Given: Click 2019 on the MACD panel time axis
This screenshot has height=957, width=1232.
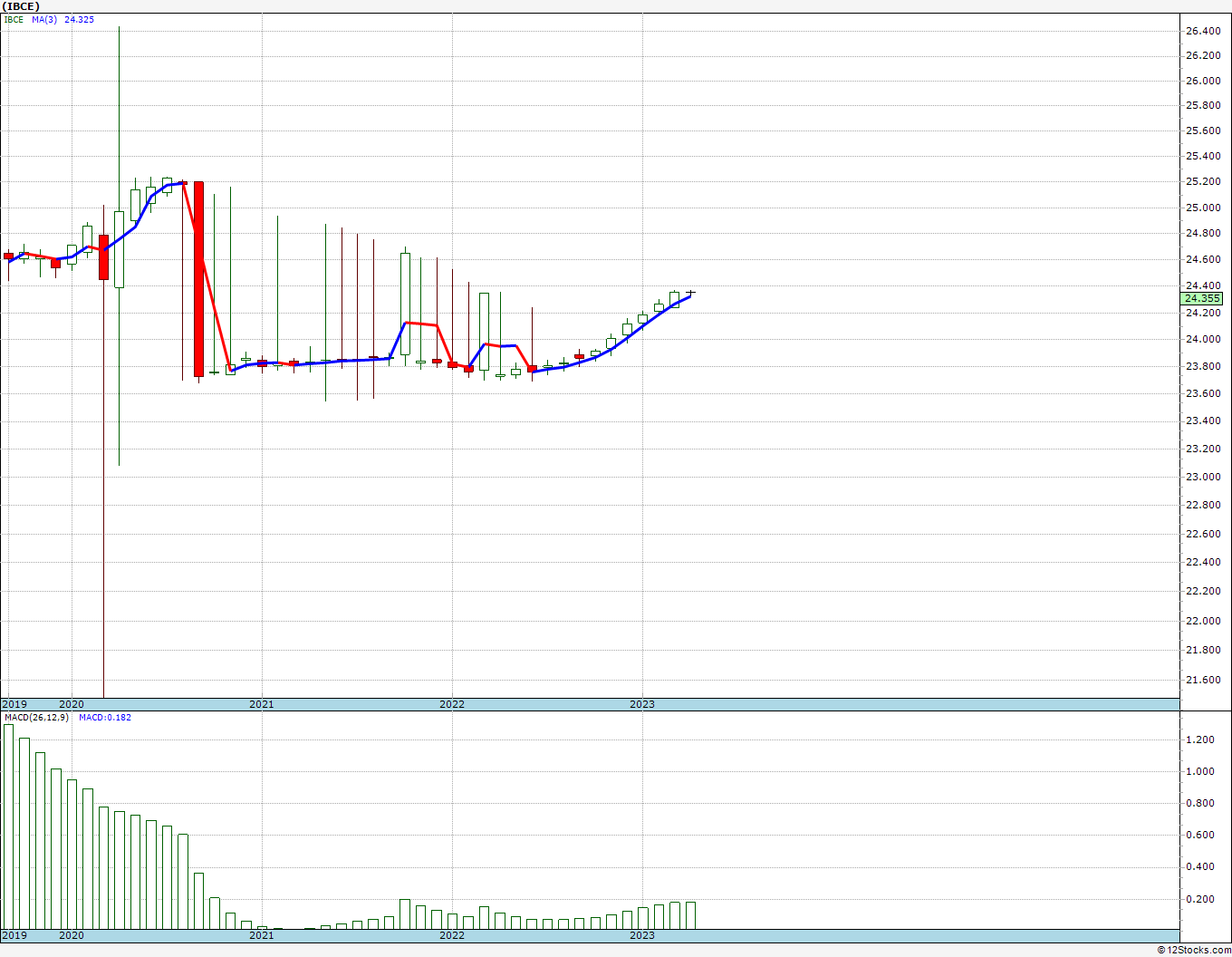Looking at the screenshot, I should tap(14, 935).
